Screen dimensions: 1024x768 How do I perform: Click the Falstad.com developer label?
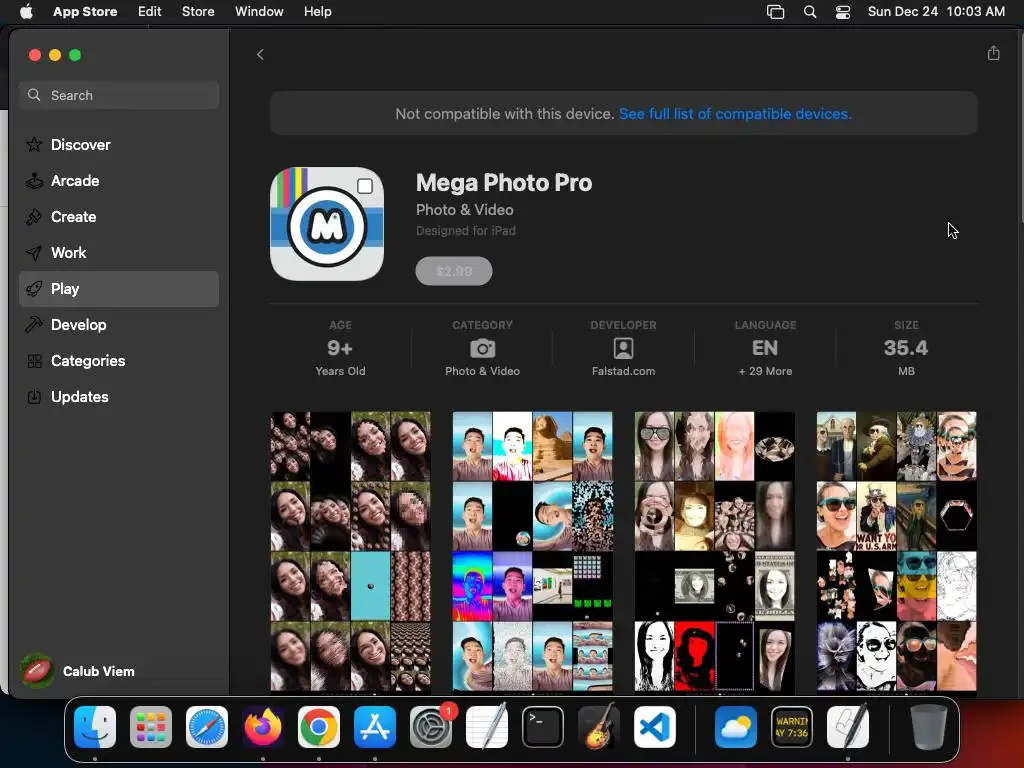[623, 371]
